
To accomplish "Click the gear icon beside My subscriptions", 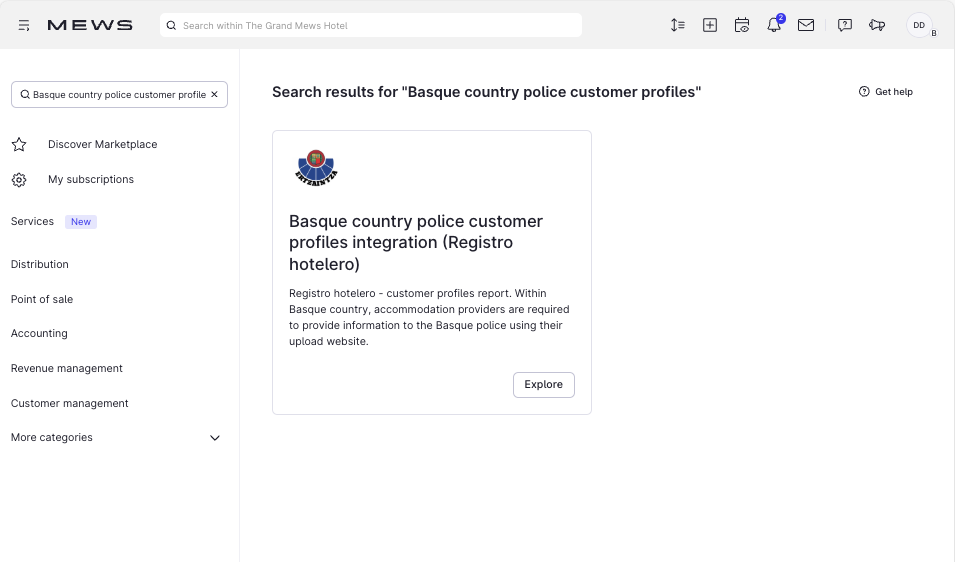I will click(19, 180).
